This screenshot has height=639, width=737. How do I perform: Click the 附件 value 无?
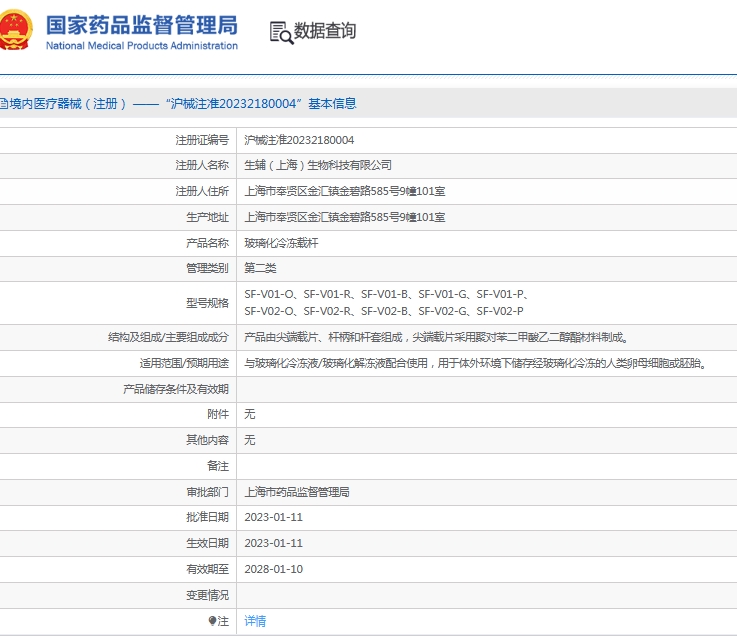(x=250, y=414)
